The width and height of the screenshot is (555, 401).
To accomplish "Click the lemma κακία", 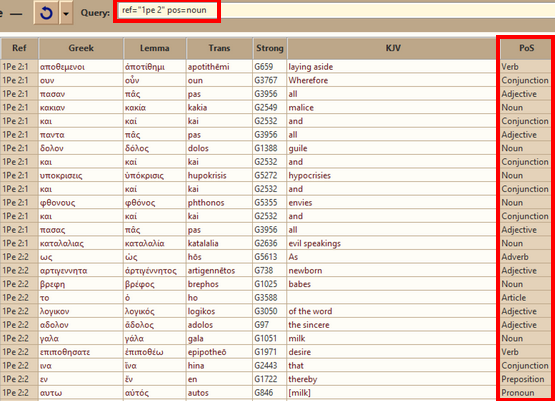I will click(135, 108).
